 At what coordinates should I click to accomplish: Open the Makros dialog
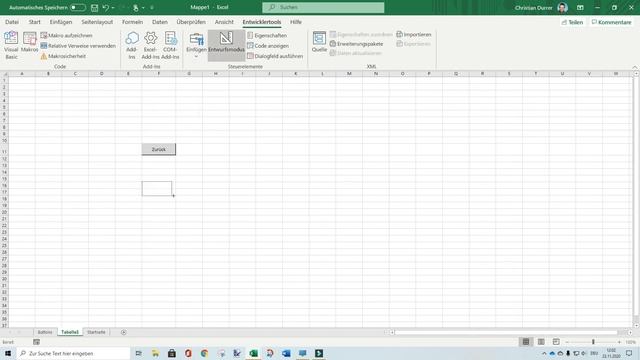(29, 42)
